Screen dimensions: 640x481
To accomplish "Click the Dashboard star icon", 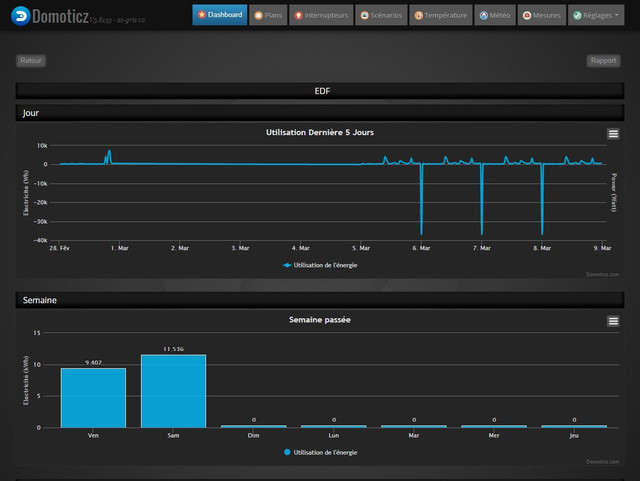I will [x=201, y=14].
